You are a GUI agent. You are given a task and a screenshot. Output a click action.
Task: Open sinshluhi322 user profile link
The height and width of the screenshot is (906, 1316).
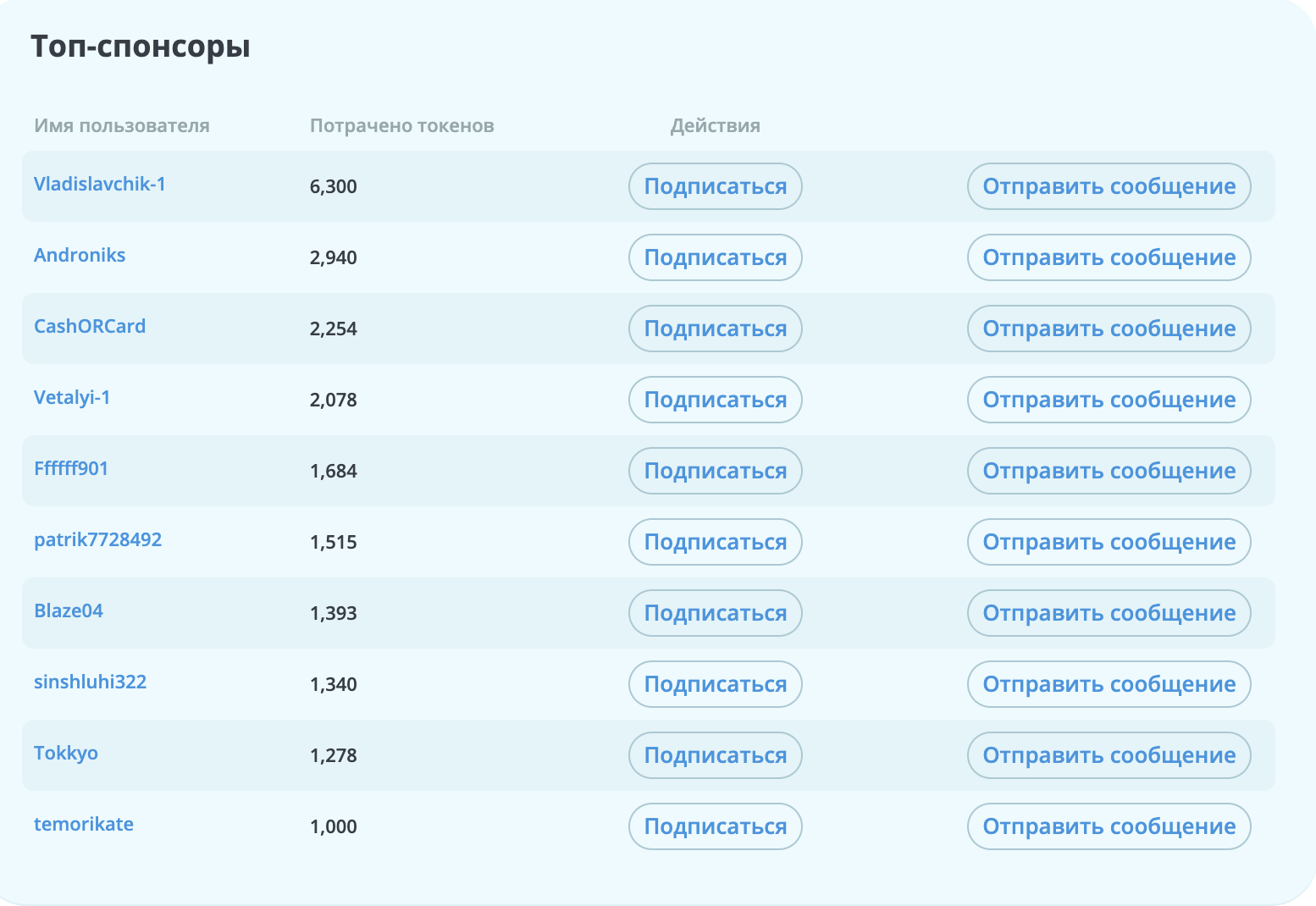click(x=91, y=682)
